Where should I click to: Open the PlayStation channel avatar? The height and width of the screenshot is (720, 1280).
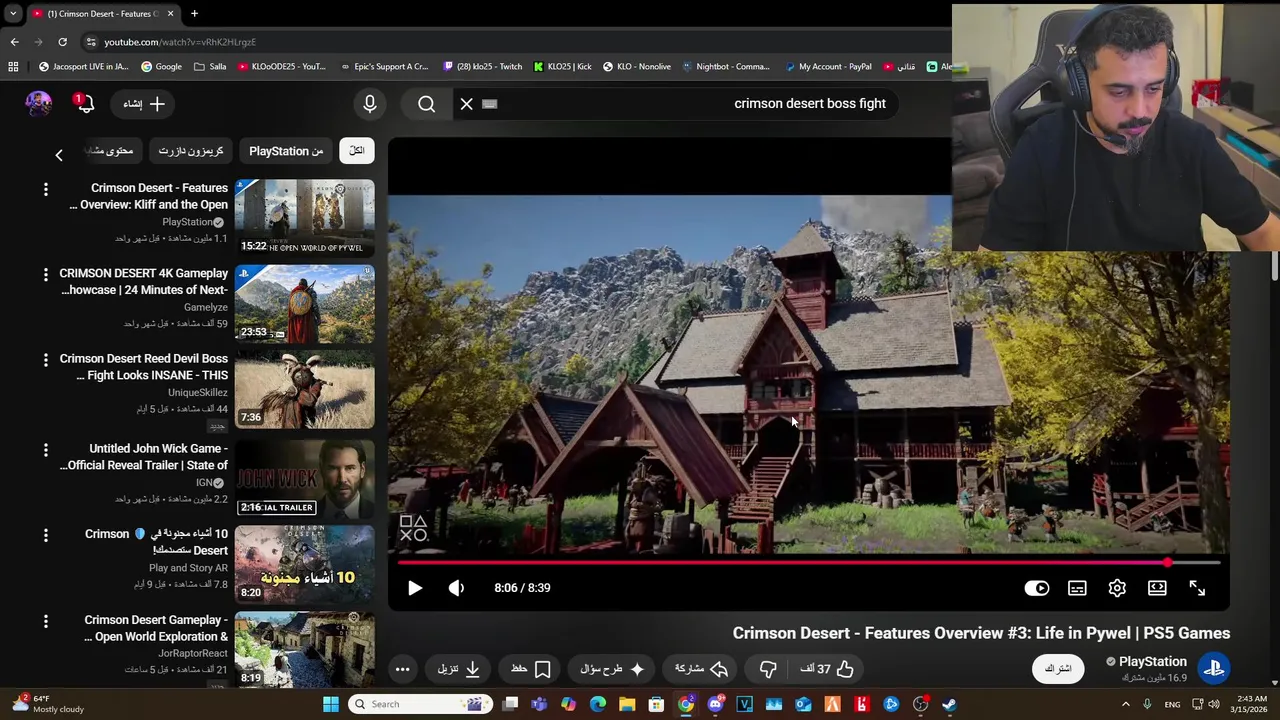1215,668
